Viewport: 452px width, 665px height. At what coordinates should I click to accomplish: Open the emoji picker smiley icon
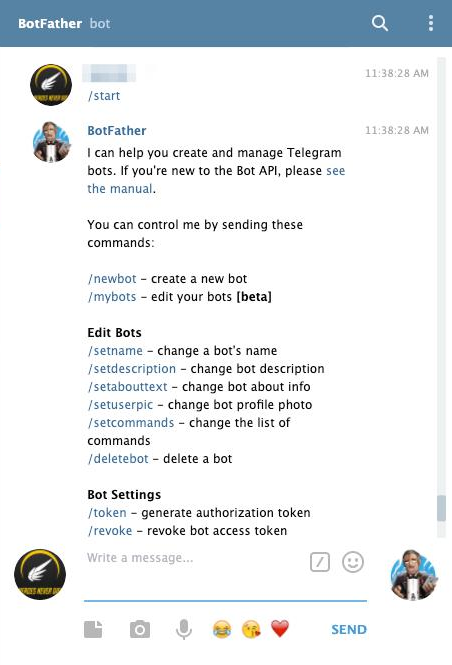point(353,562)
